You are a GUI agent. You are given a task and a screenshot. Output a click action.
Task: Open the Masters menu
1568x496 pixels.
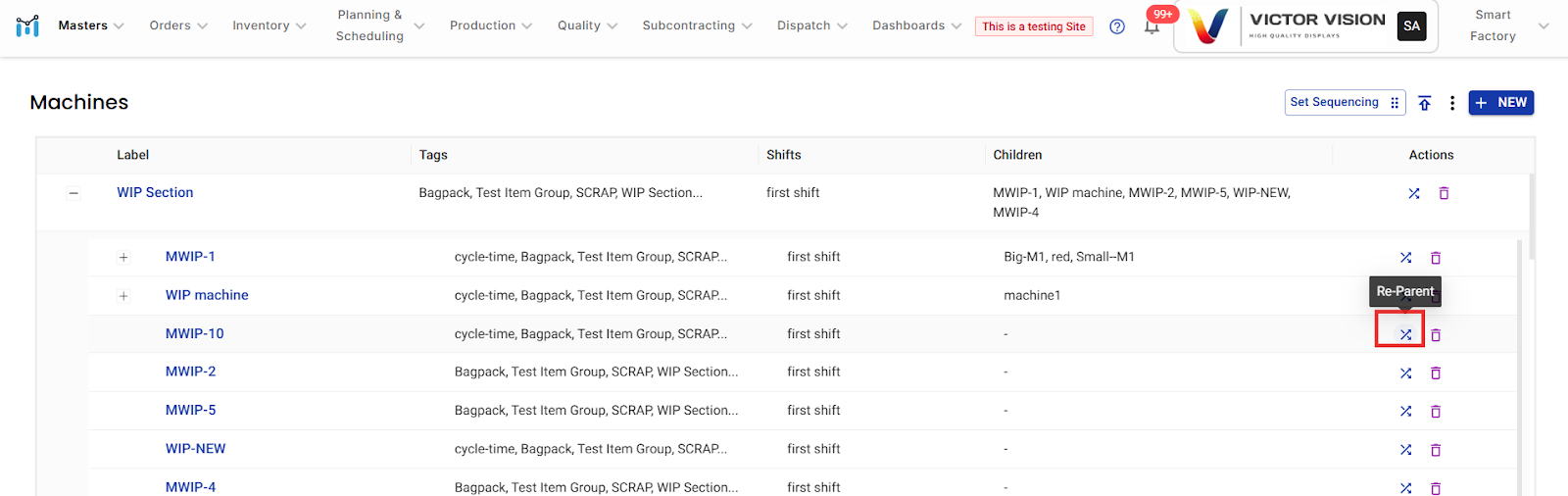tap(90, 25)
